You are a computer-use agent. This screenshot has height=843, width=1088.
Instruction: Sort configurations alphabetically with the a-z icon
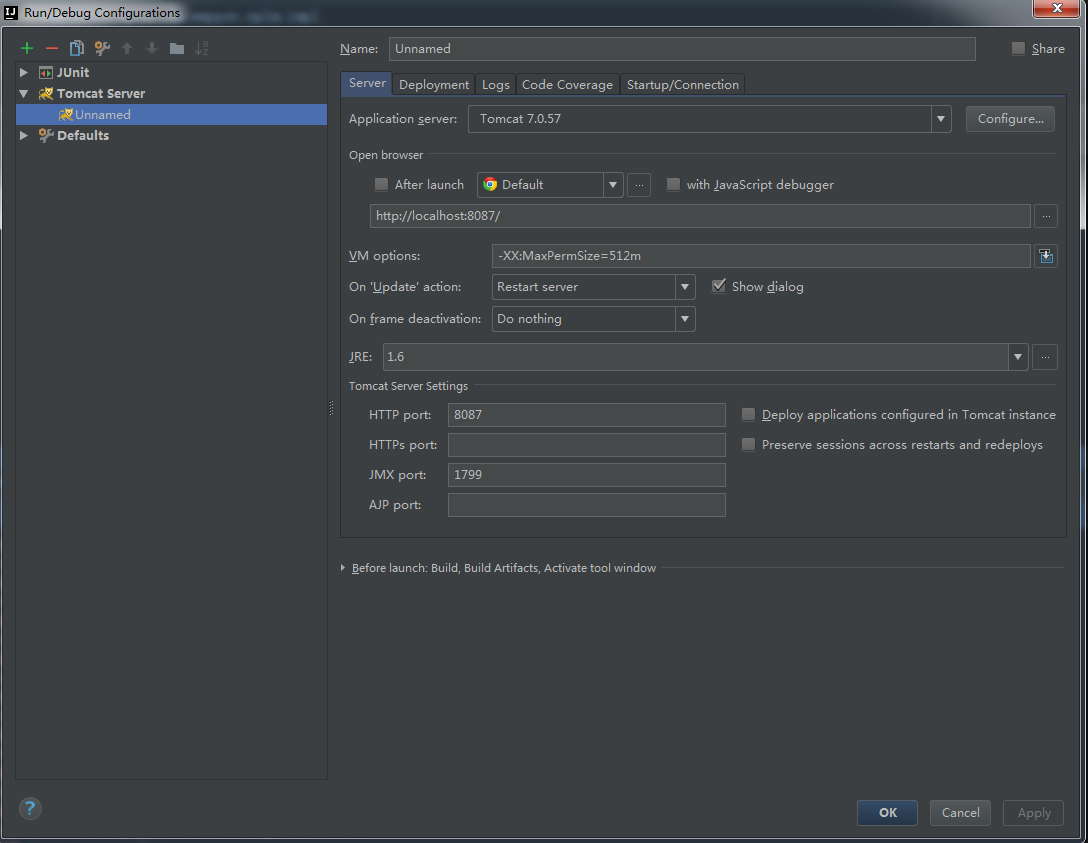[x=202, y=48]
